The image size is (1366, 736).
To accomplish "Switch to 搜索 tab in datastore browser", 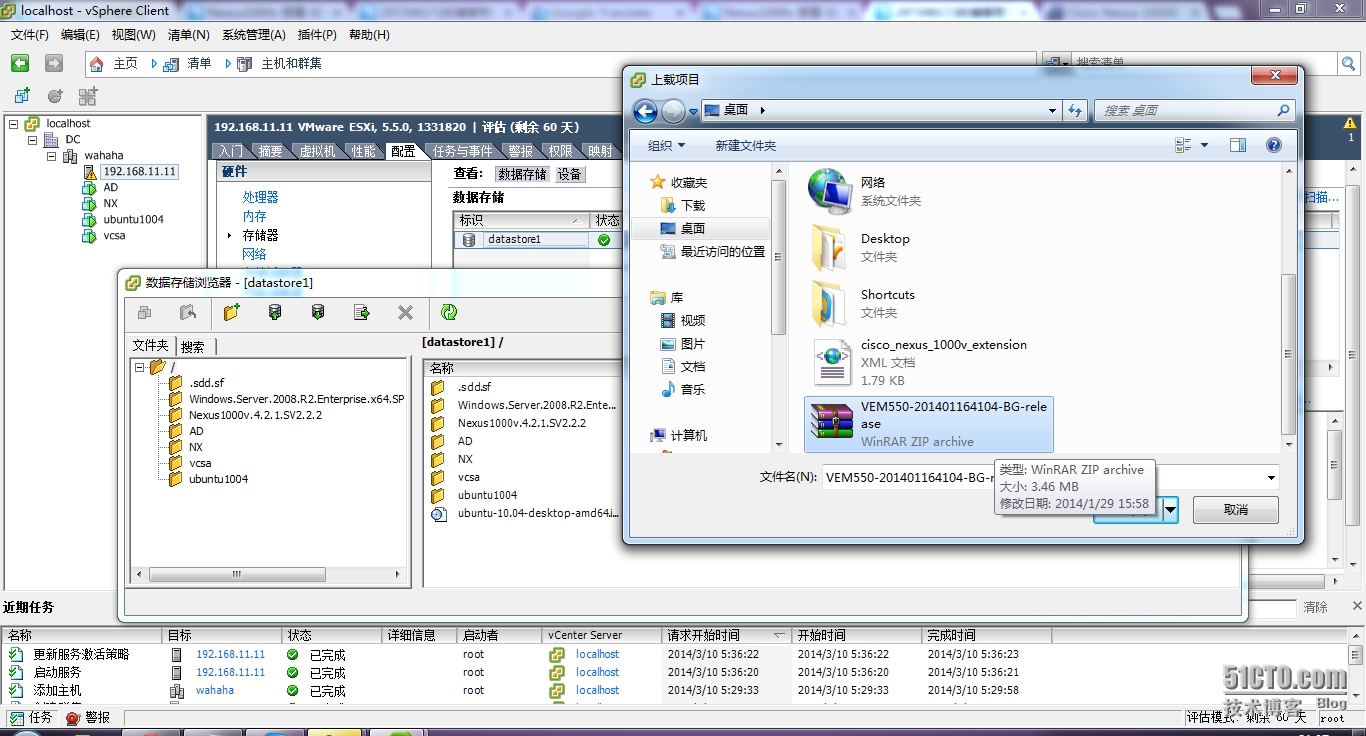I will [193, 346].
